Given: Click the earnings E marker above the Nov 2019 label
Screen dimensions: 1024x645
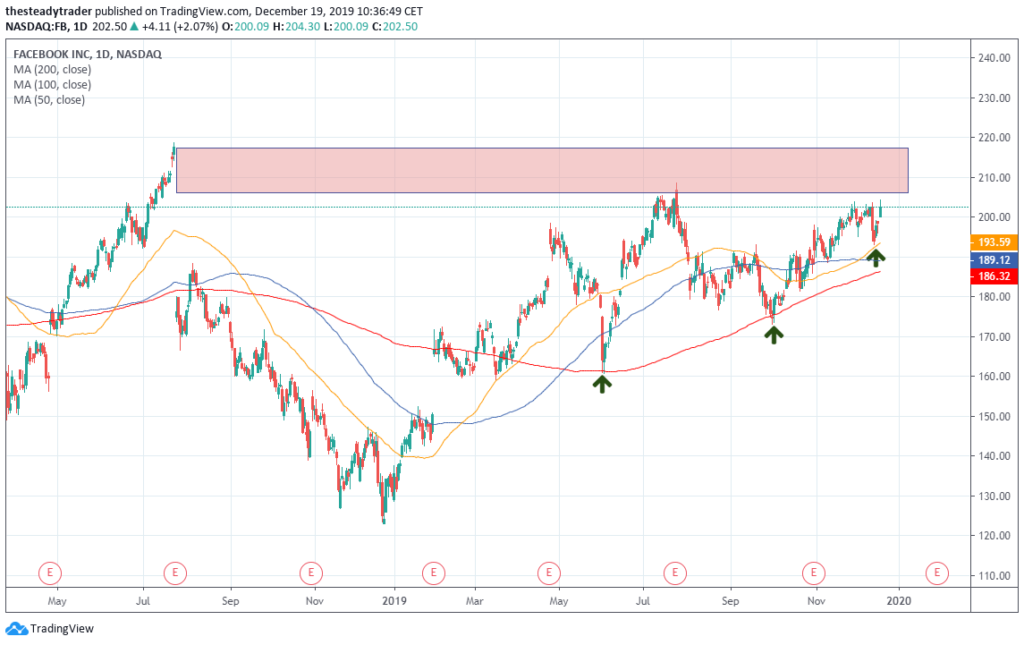Looking at the screenshot, I should pos(814,573).
